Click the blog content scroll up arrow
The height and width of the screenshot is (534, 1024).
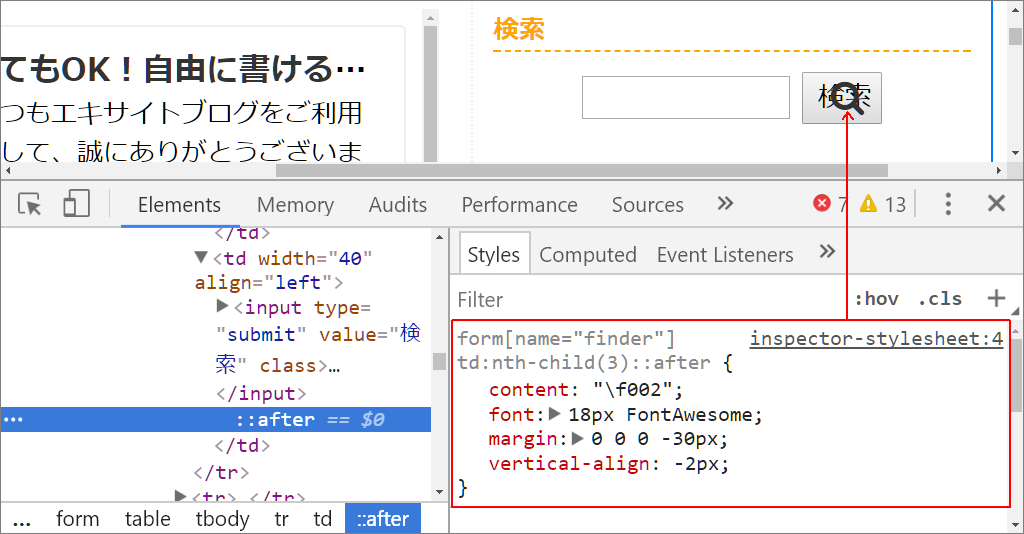click(x=430, y=18)
